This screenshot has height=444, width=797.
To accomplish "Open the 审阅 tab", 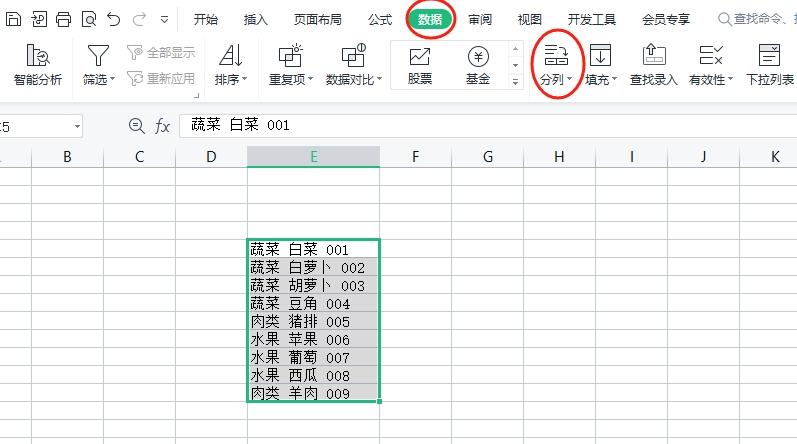I will point(480,20).
